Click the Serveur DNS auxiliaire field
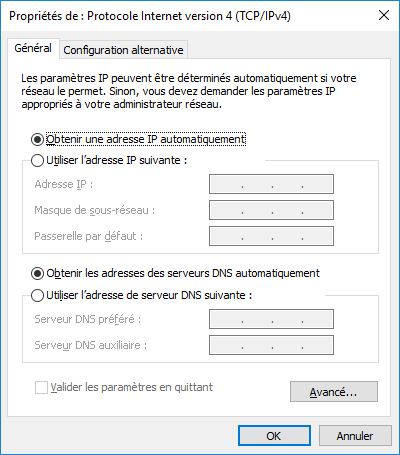 pyautogui.click(x=271, y=345)
